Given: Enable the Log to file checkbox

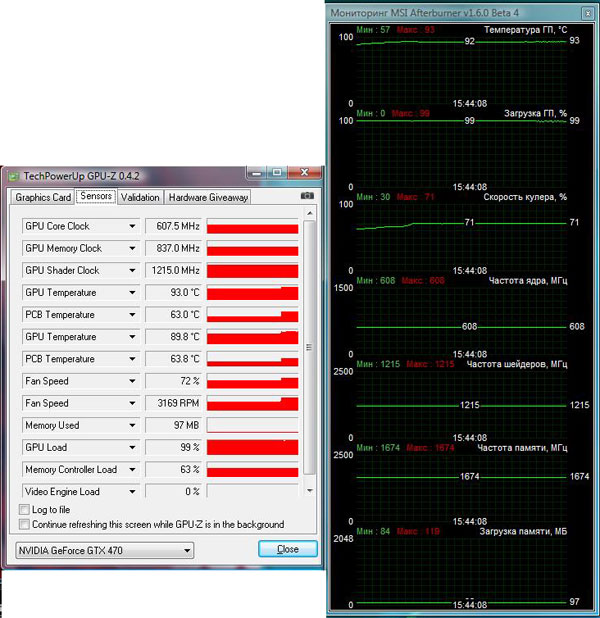Looking at the screenshot, I should [24, 510].
